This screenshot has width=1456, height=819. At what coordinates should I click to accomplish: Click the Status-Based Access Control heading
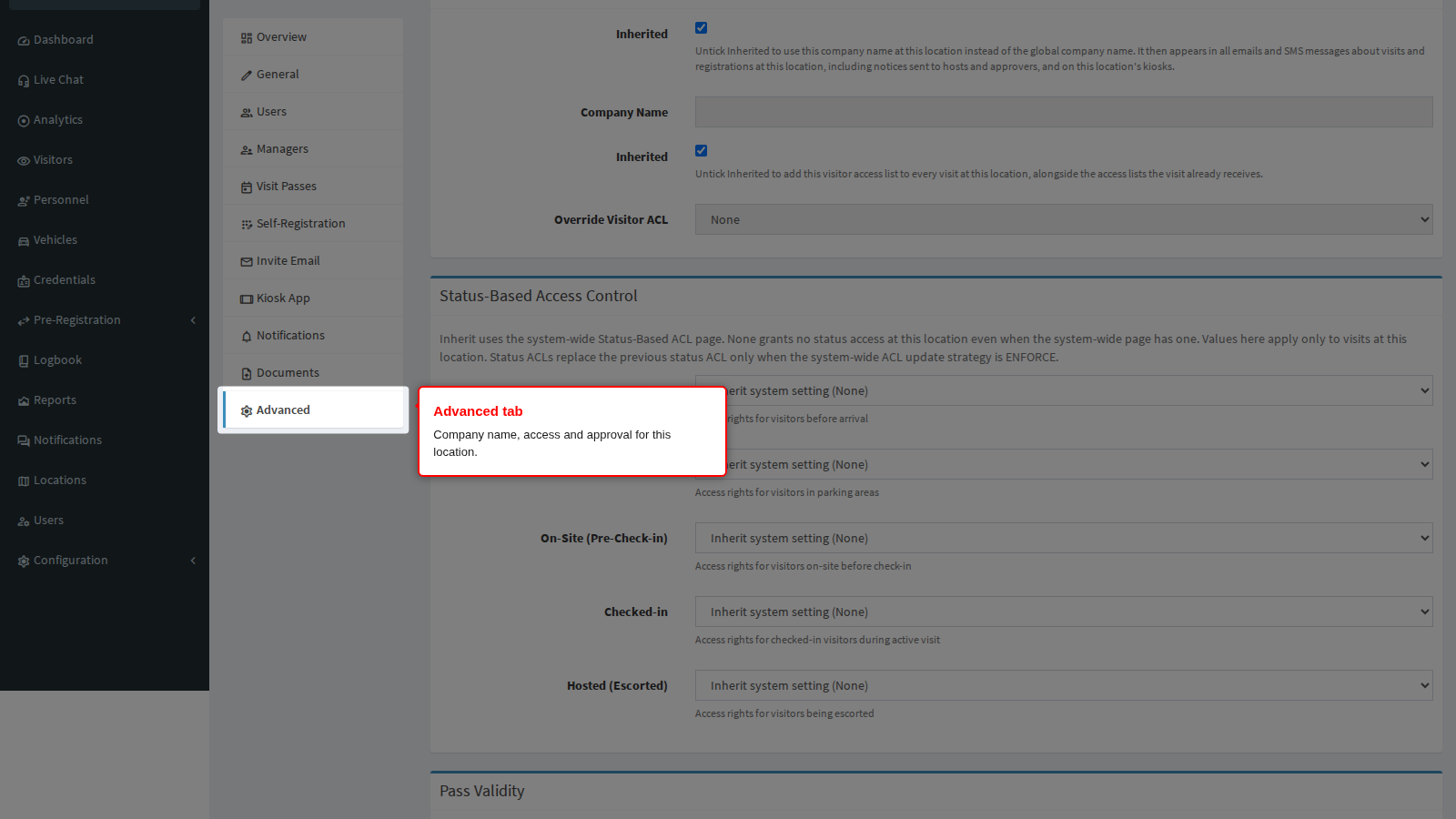pos(539,296)
